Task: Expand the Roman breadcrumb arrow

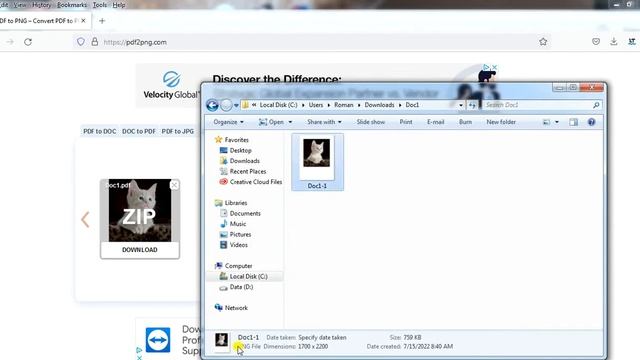Action: [359, 105]
